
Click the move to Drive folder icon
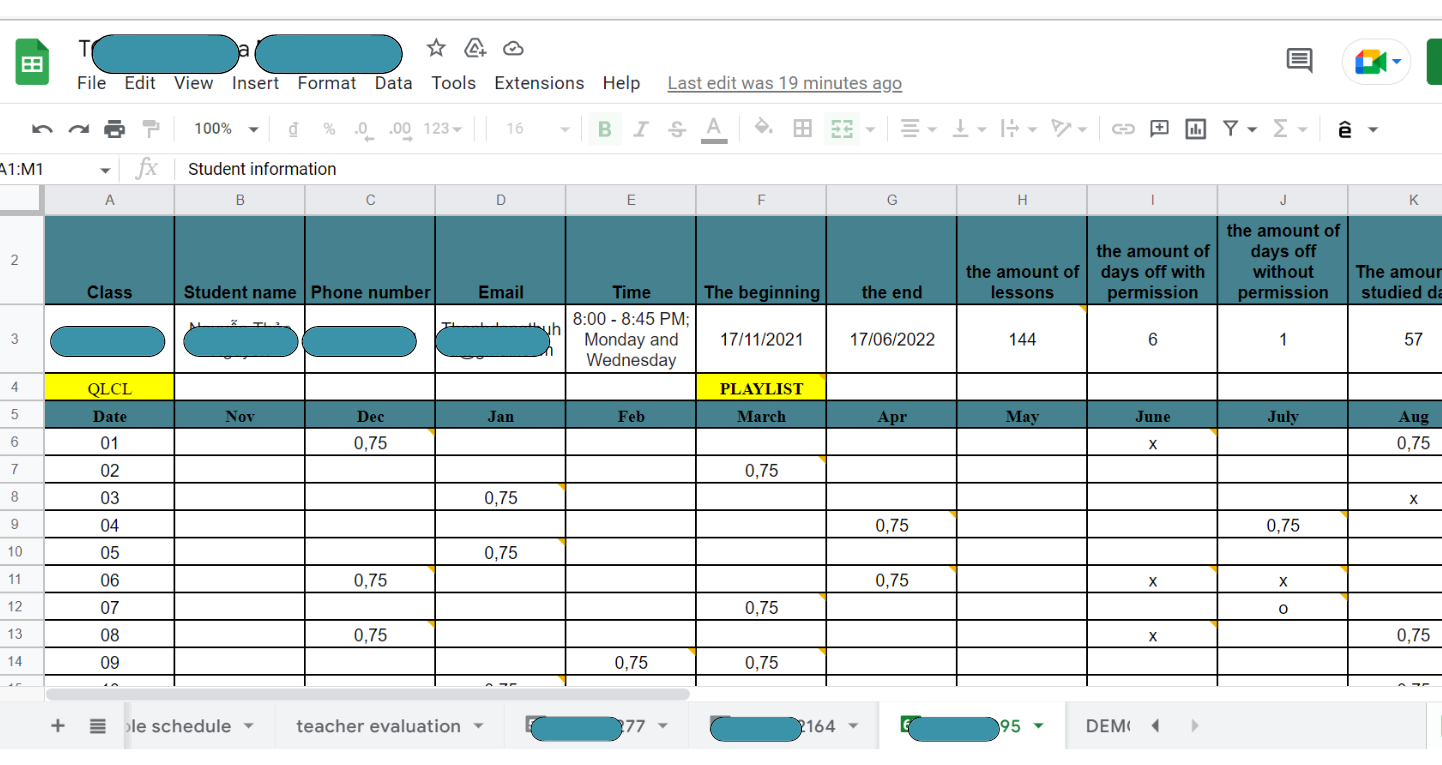pos(475,48)
